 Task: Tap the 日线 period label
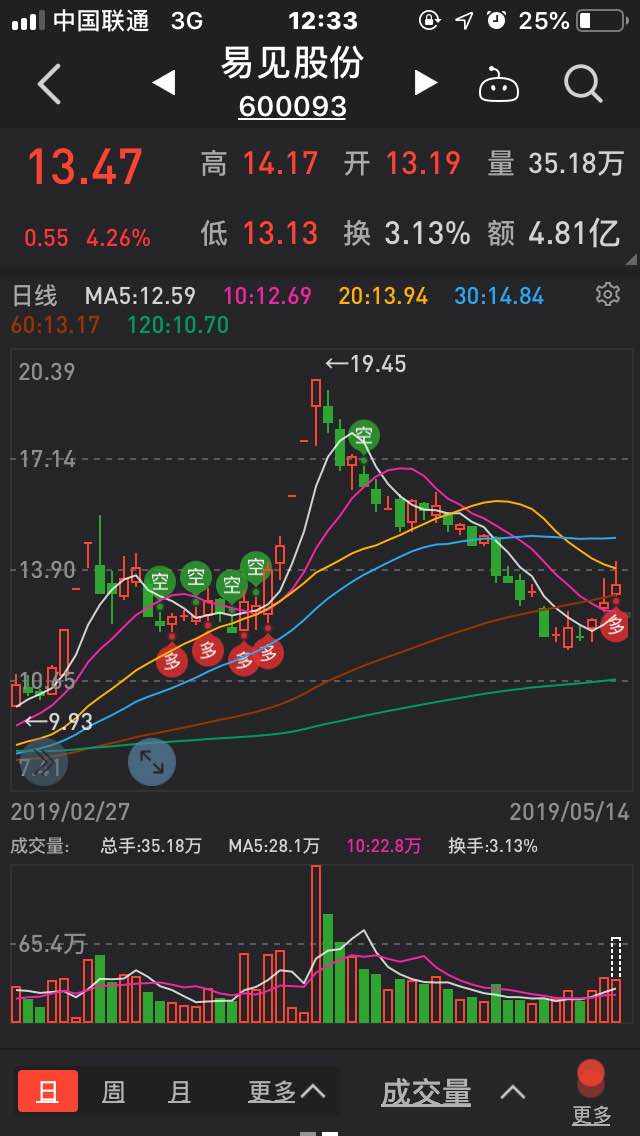click(x=34, y=295)
